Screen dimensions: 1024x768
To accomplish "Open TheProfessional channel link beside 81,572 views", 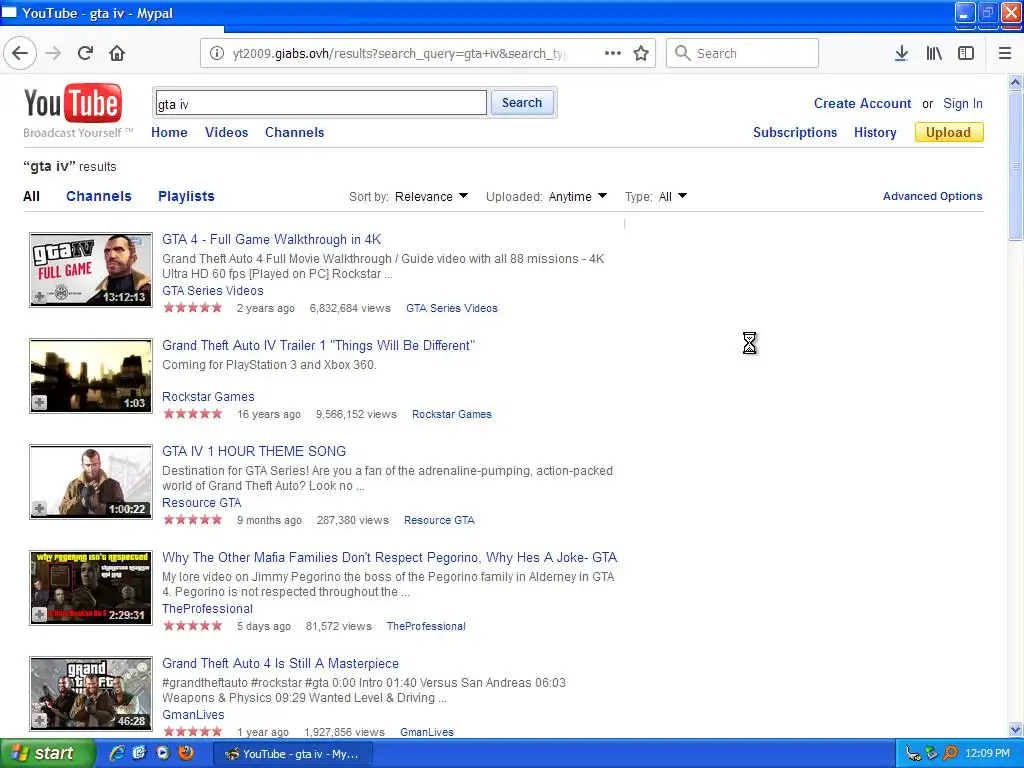I will pyautogui.click(x=426, y=626).
